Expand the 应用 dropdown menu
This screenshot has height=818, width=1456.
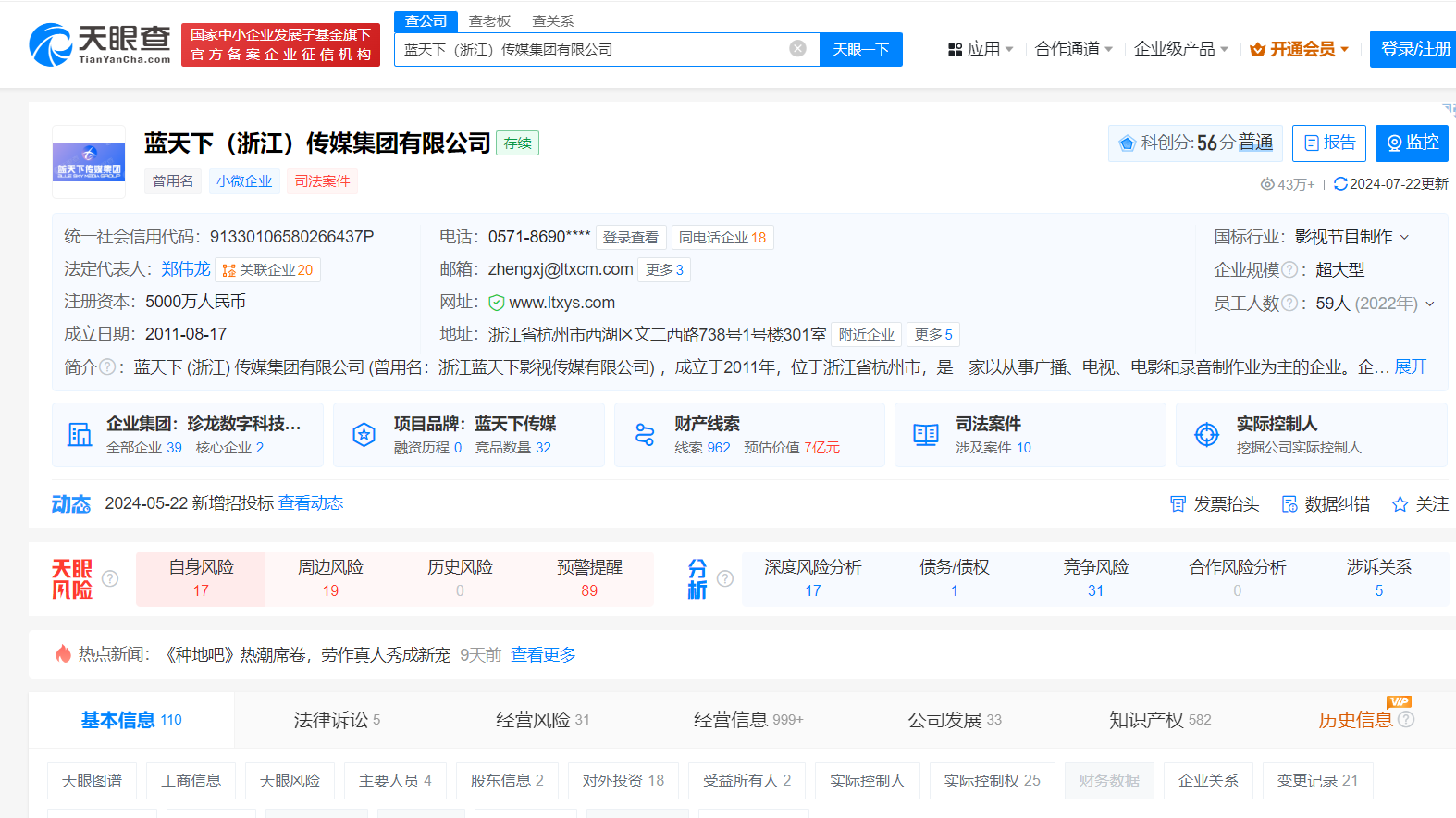(x=981, y=49)
